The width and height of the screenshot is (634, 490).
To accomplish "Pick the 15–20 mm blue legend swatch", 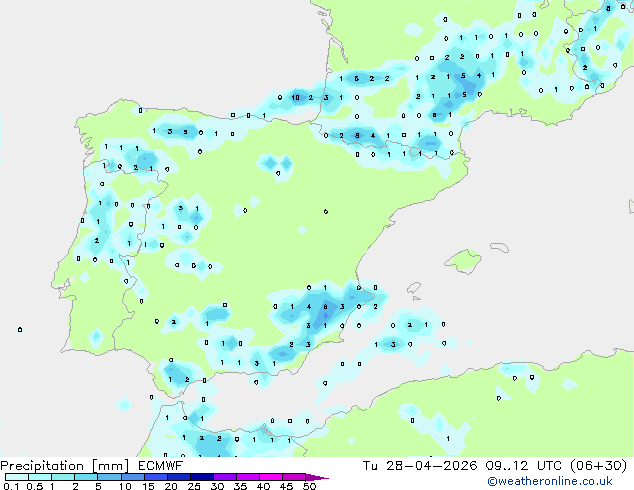I will (x=155, y=477).
